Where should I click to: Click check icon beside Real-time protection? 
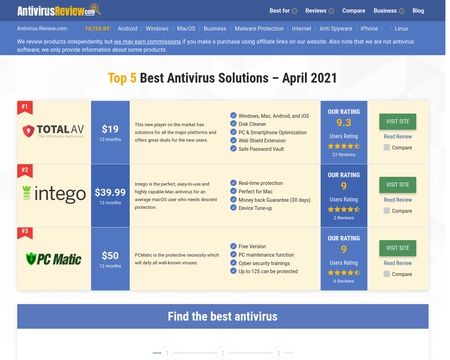click(233, 183)
